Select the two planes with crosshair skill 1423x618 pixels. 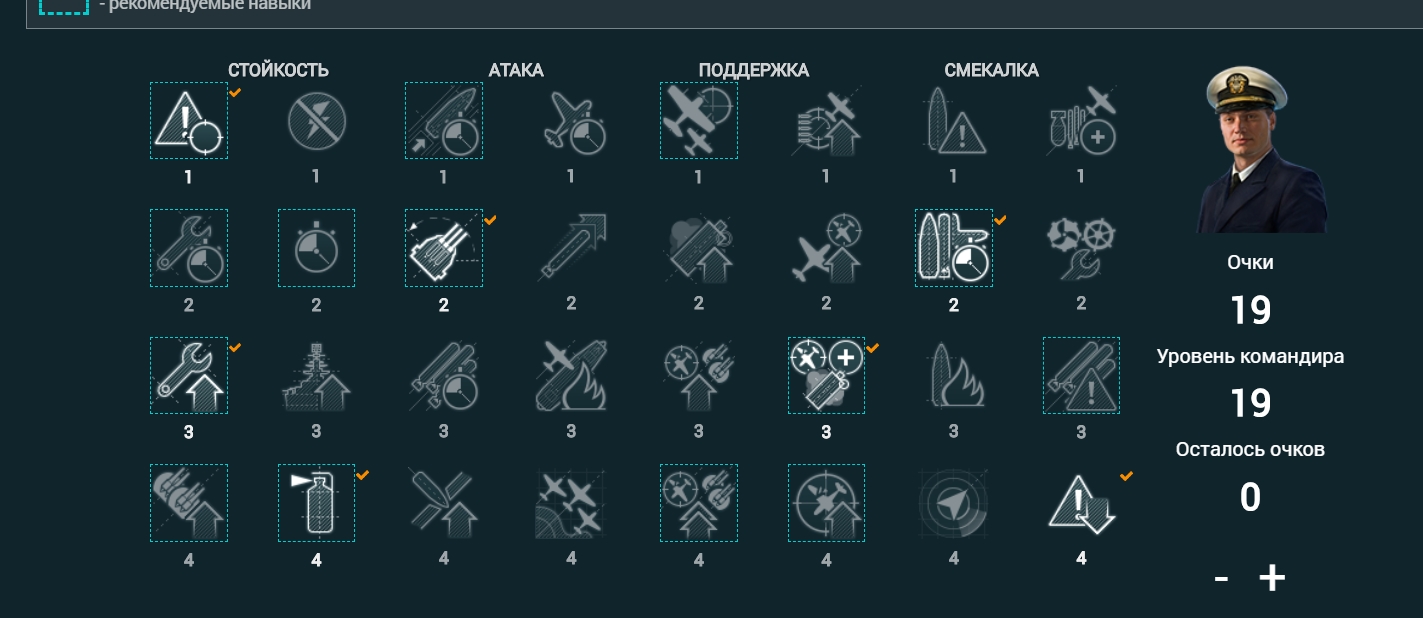[x=699, y=120]
